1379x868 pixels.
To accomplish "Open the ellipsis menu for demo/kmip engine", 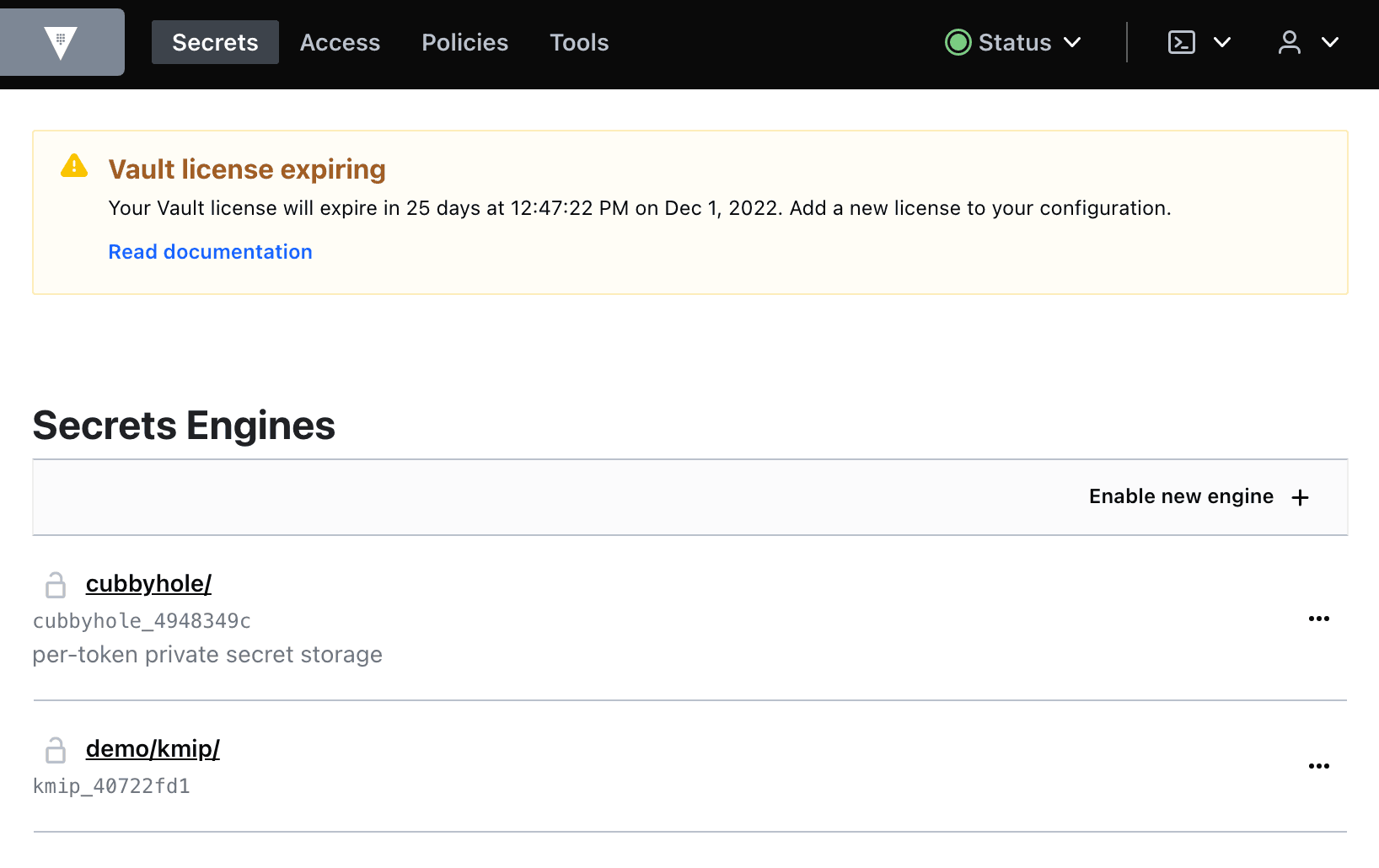I will [x=1318, y=766].
